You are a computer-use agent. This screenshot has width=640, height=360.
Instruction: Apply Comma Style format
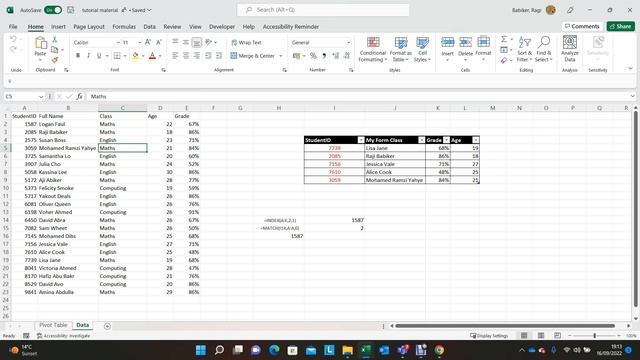324,56
